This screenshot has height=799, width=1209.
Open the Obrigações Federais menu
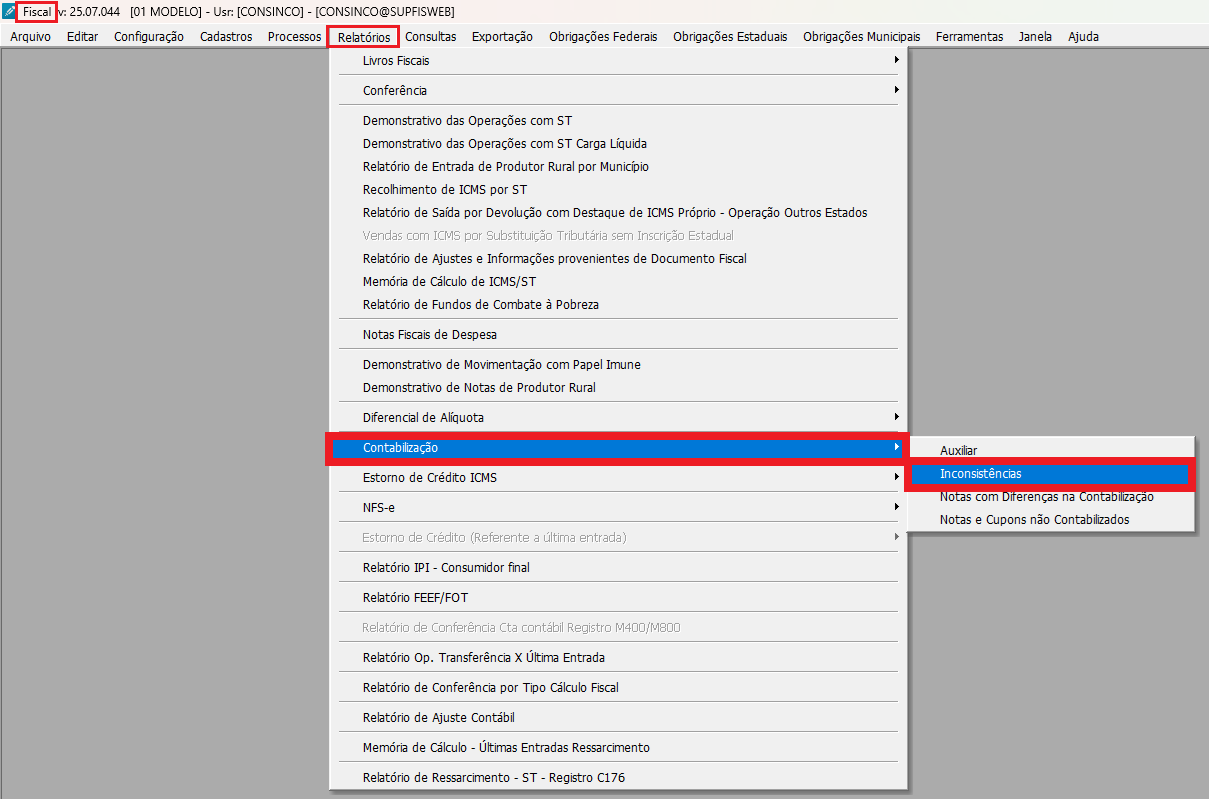click(603, 37)
